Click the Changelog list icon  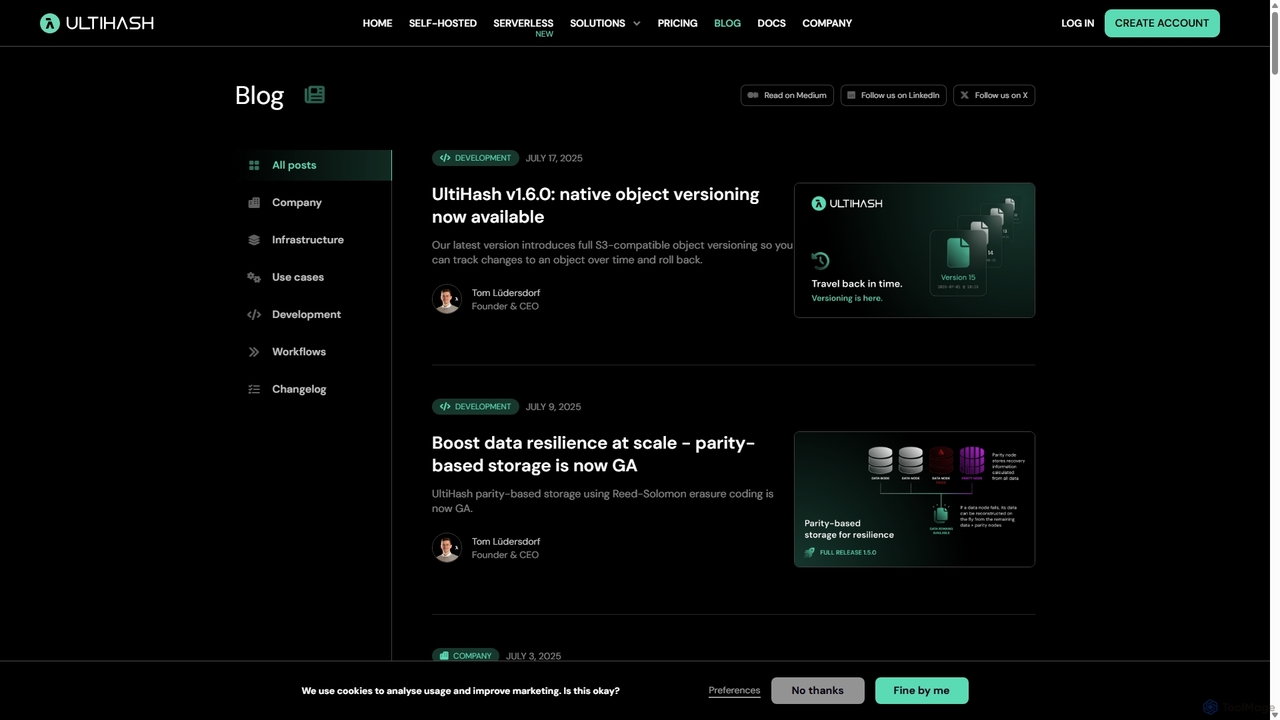(254, 389)
